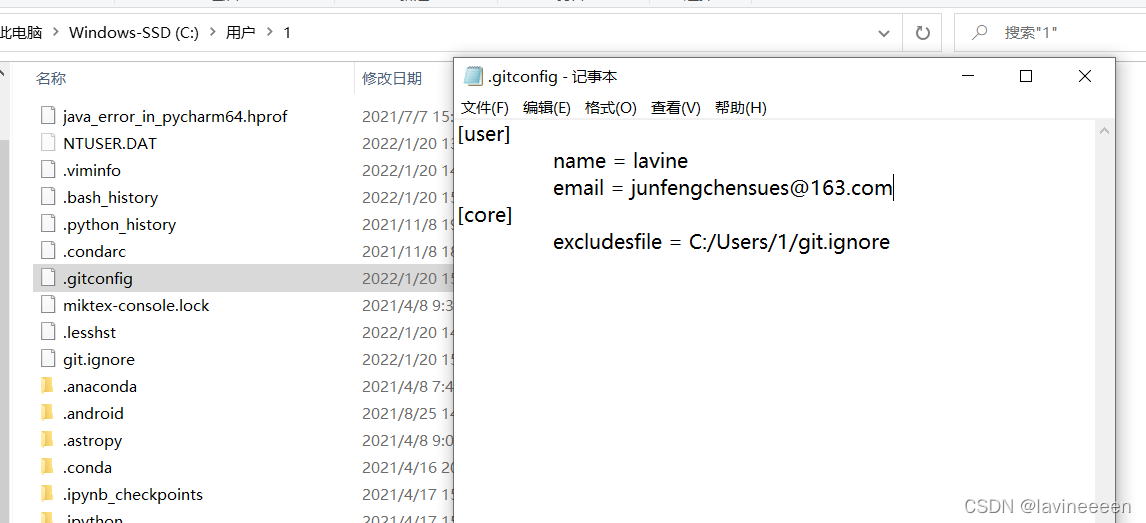Select the NTUSER.DAT file name
The image size is (1146, 523).
tap(110, 144)
